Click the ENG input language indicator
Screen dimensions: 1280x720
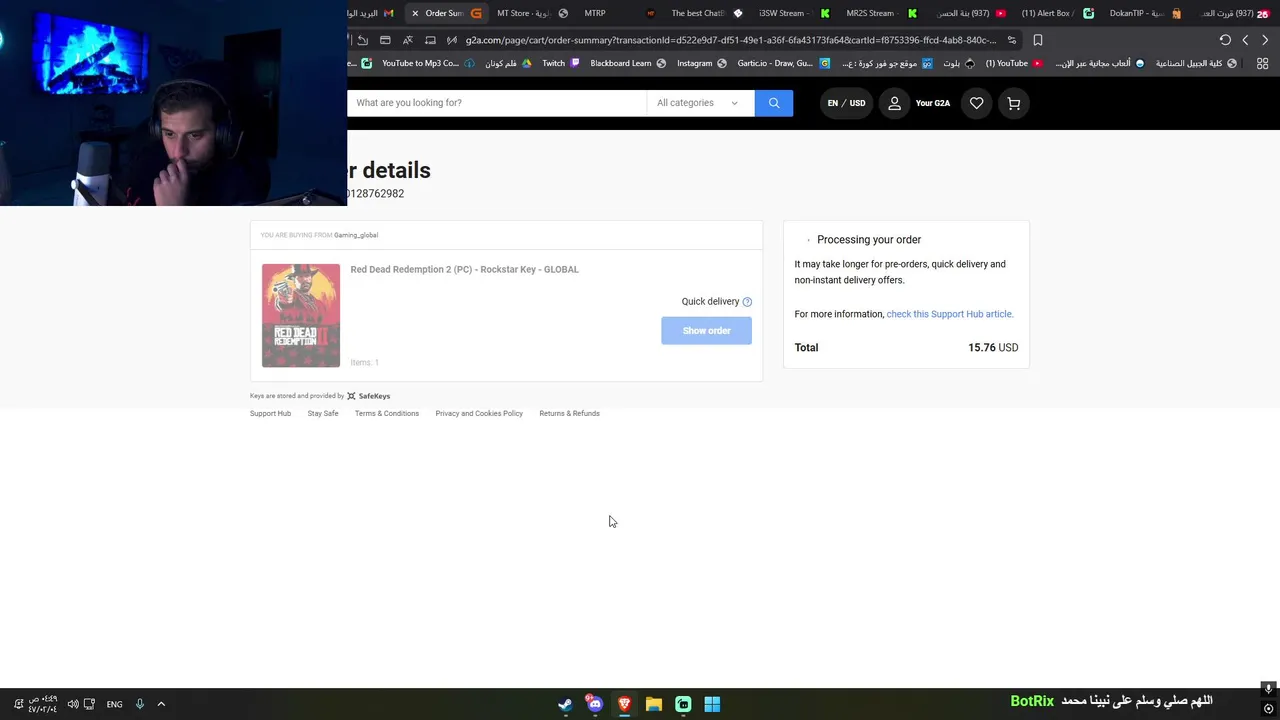coord(115,704)
